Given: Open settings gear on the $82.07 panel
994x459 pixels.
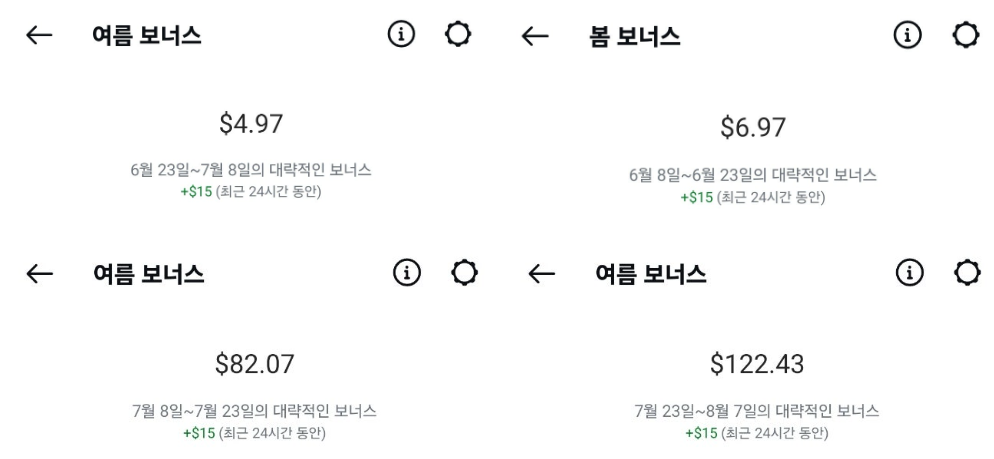Looking at the screenshot, I should [x=465, y=273].
